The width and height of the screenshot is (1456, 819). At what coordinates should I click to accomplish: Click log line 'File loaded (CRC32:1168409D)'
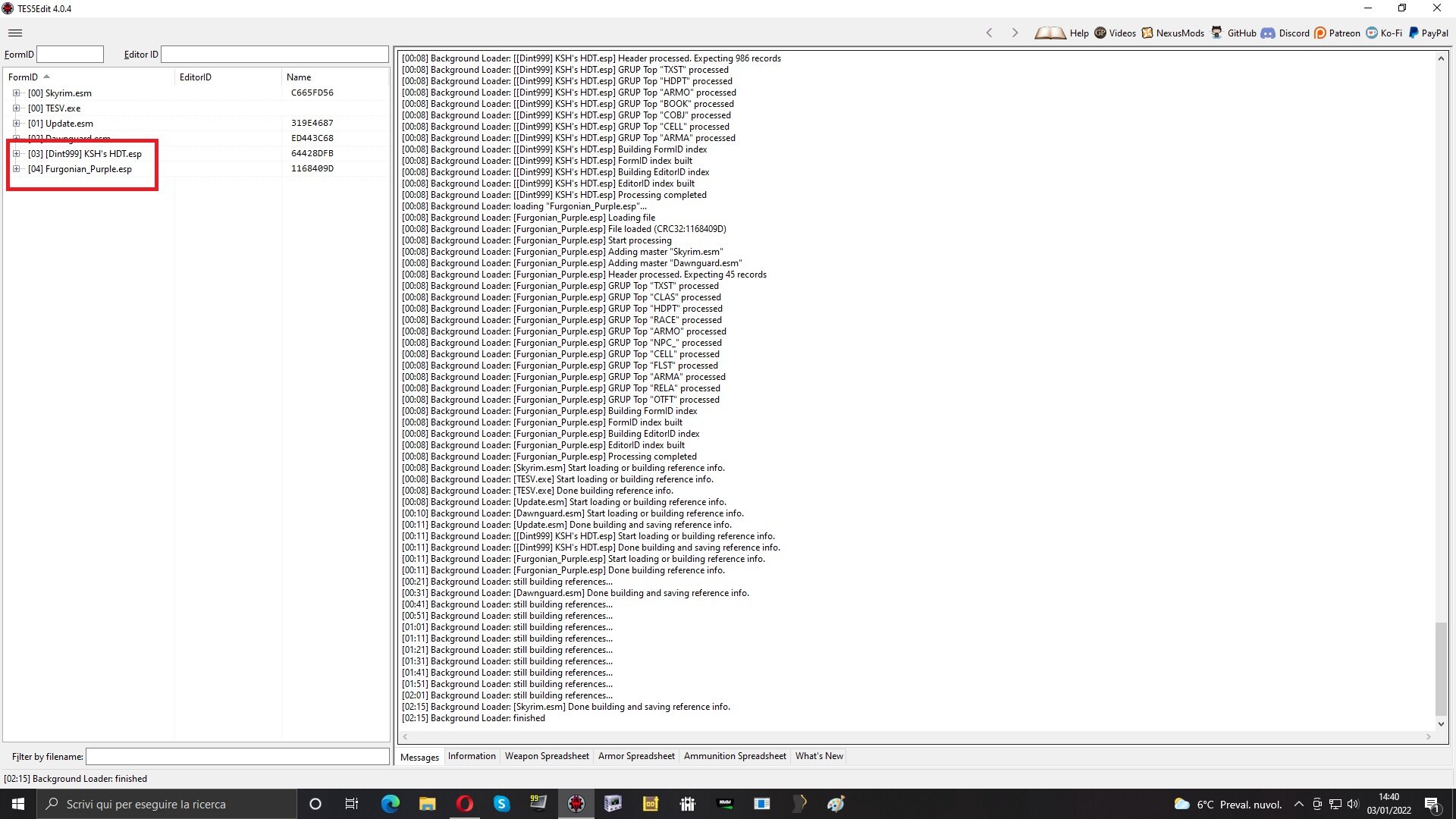563,230
